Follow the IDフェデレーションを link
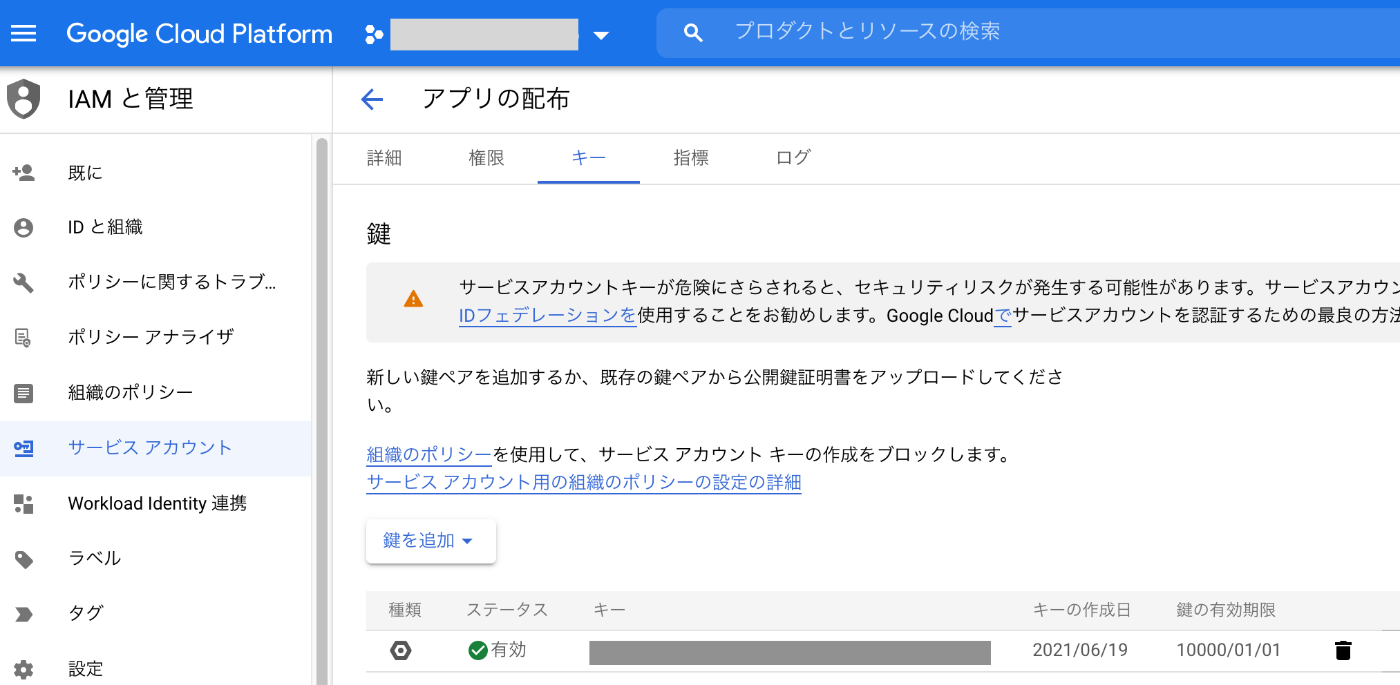The width and height of the screenshot is (1400, 685). (547, 316)
